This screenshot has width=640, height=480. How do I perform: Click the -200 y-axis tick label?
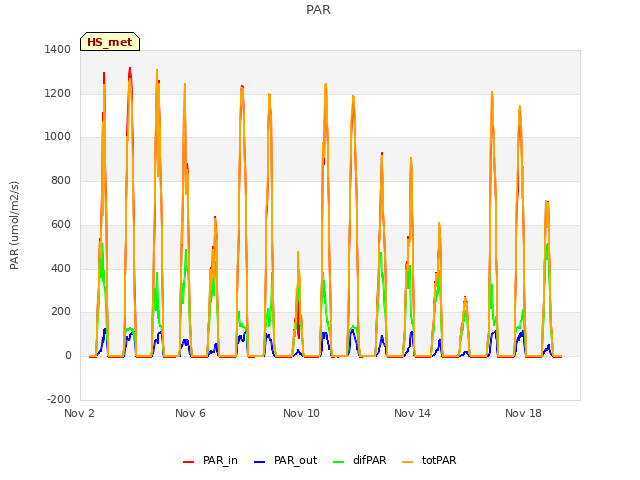[x=59, y=399]
